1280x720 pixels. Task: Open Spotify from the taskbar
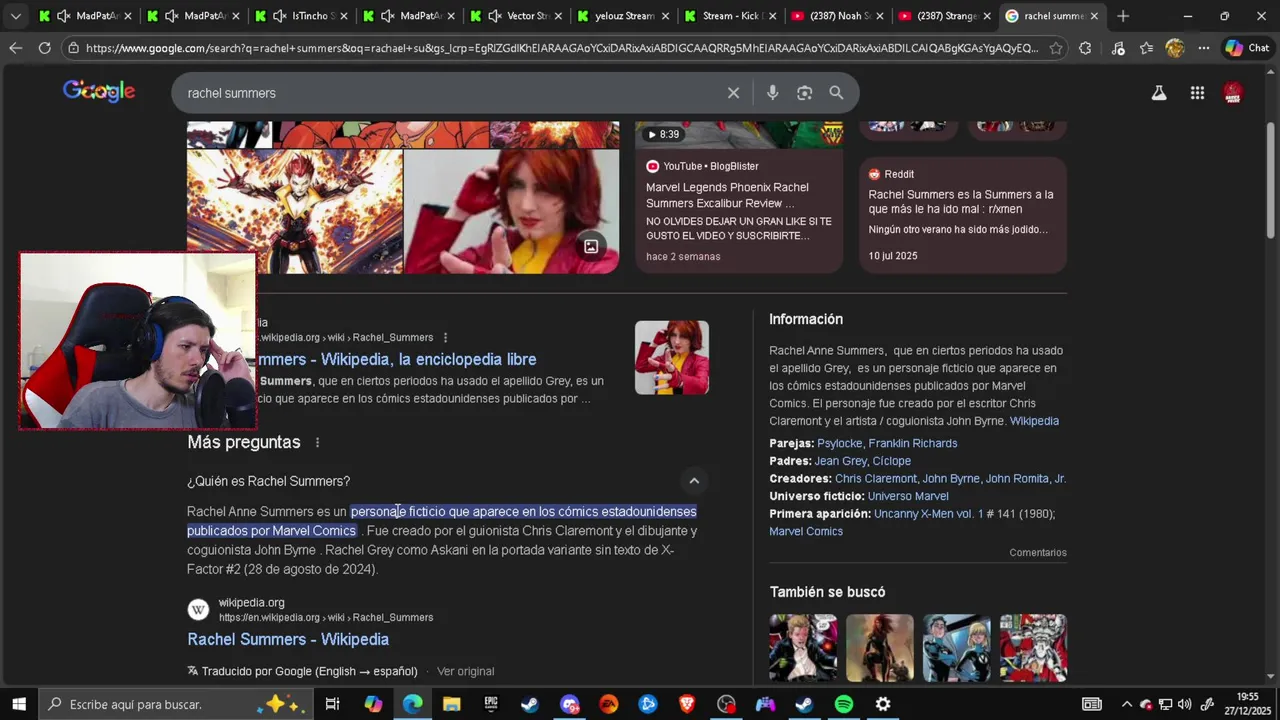coord(843,704)
